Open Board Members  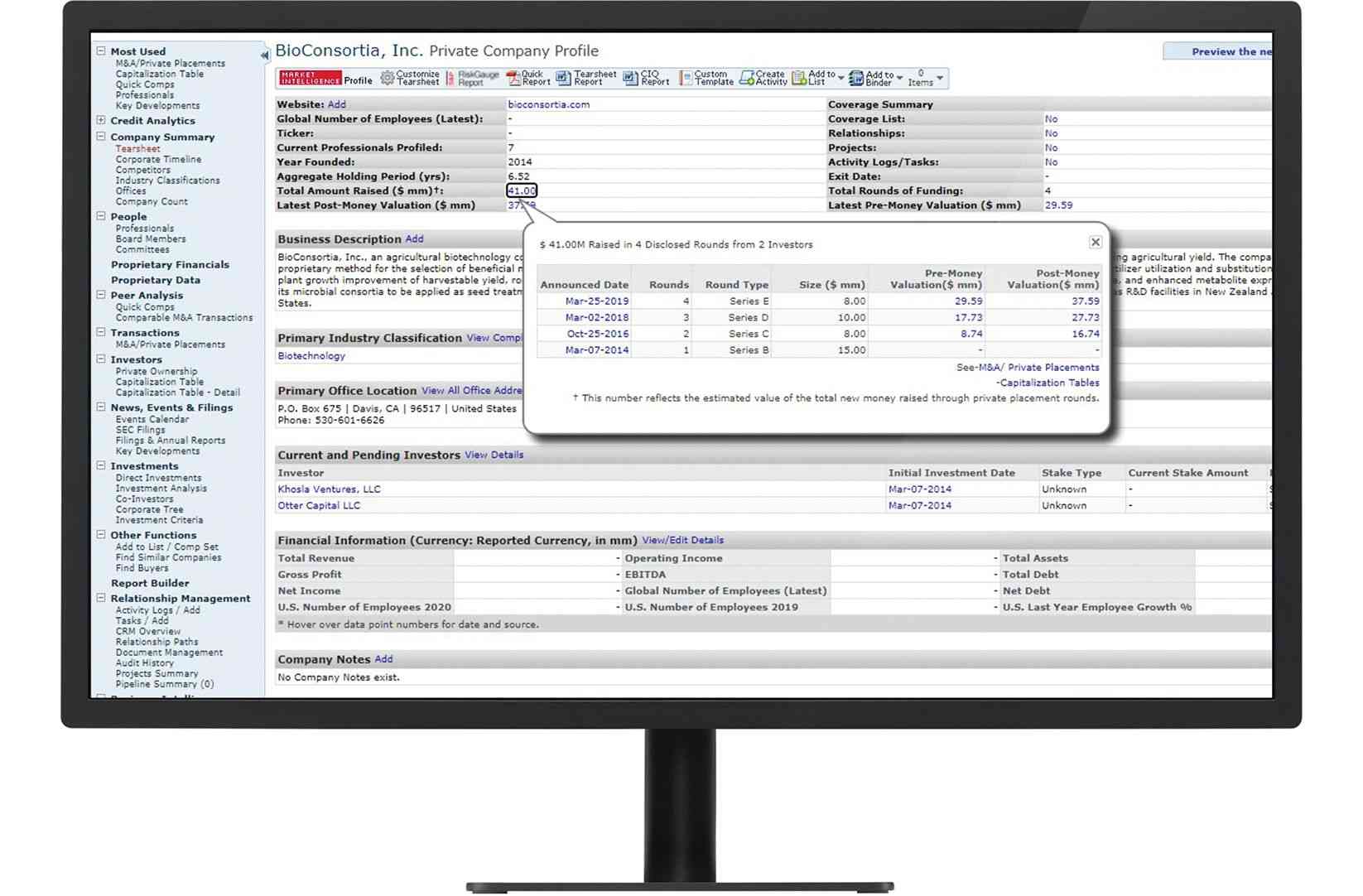pyautogui.click(x=151, y=238)
